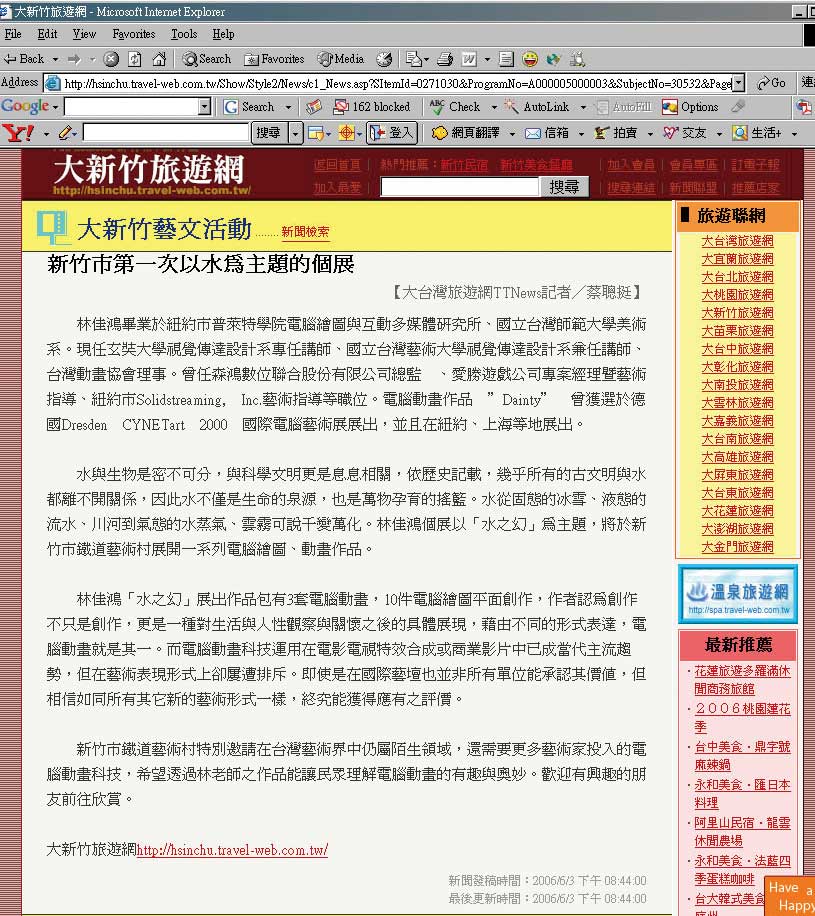
Task: Open the Favorites pane
Action: [x=275, y=59]
